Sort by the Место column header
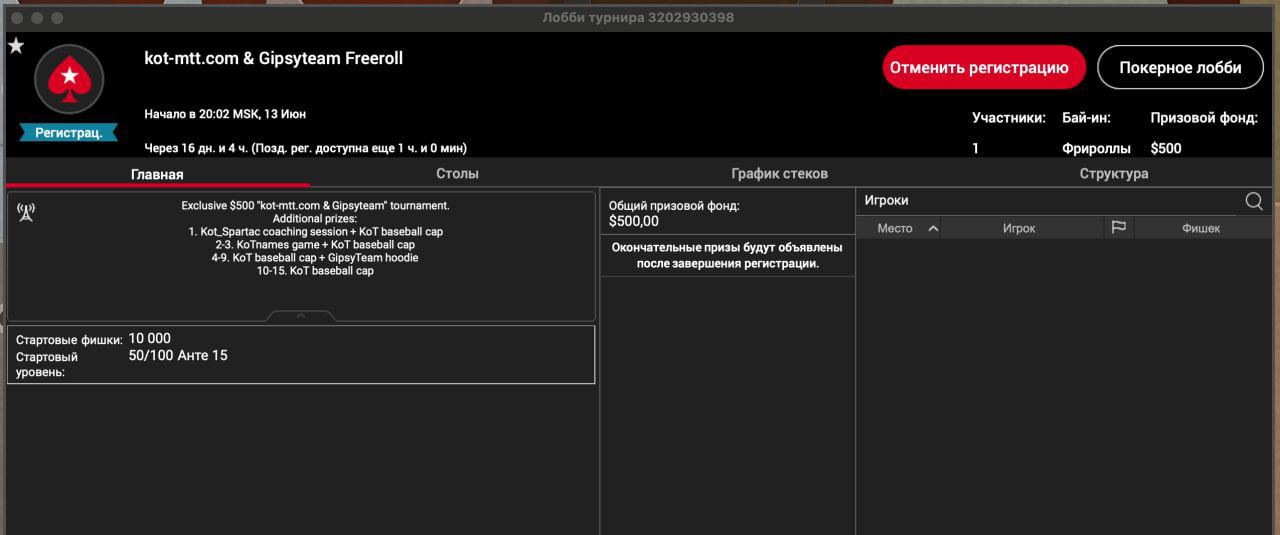 coord(895,229)
